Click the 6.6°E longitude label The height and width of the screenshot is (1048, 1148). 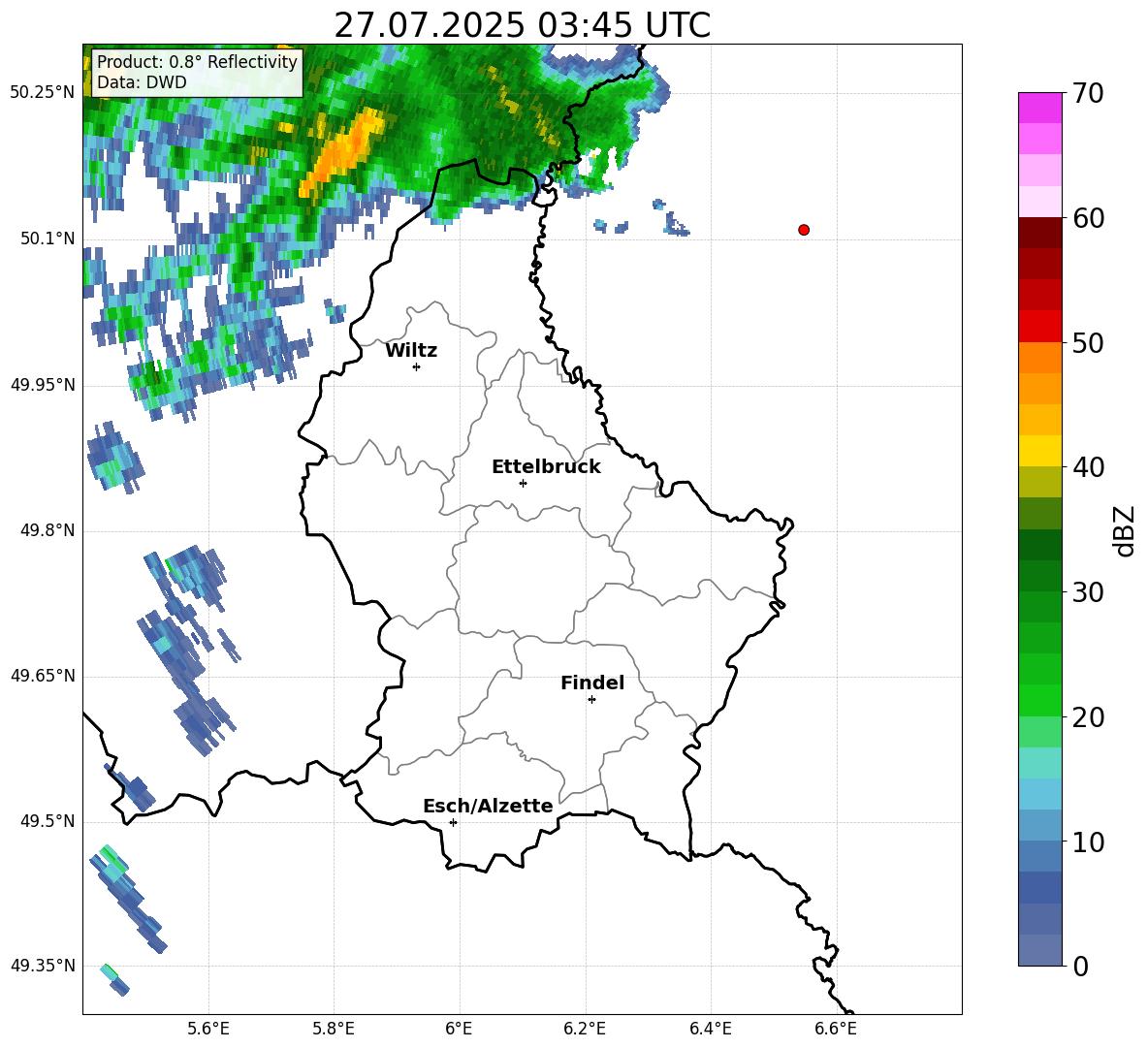pos(836,1029)
